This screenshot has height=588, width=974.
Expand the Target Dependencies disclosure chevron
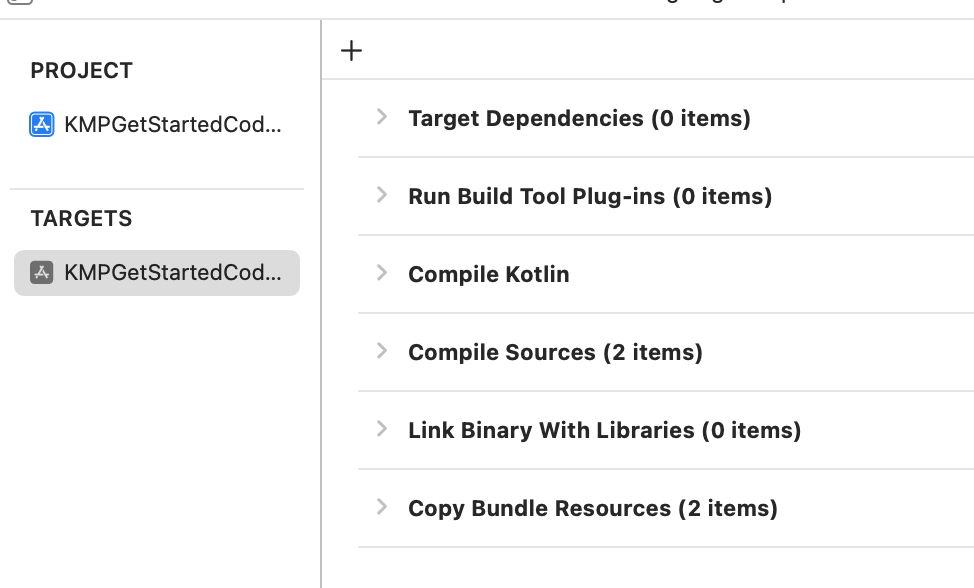point(381,117)
